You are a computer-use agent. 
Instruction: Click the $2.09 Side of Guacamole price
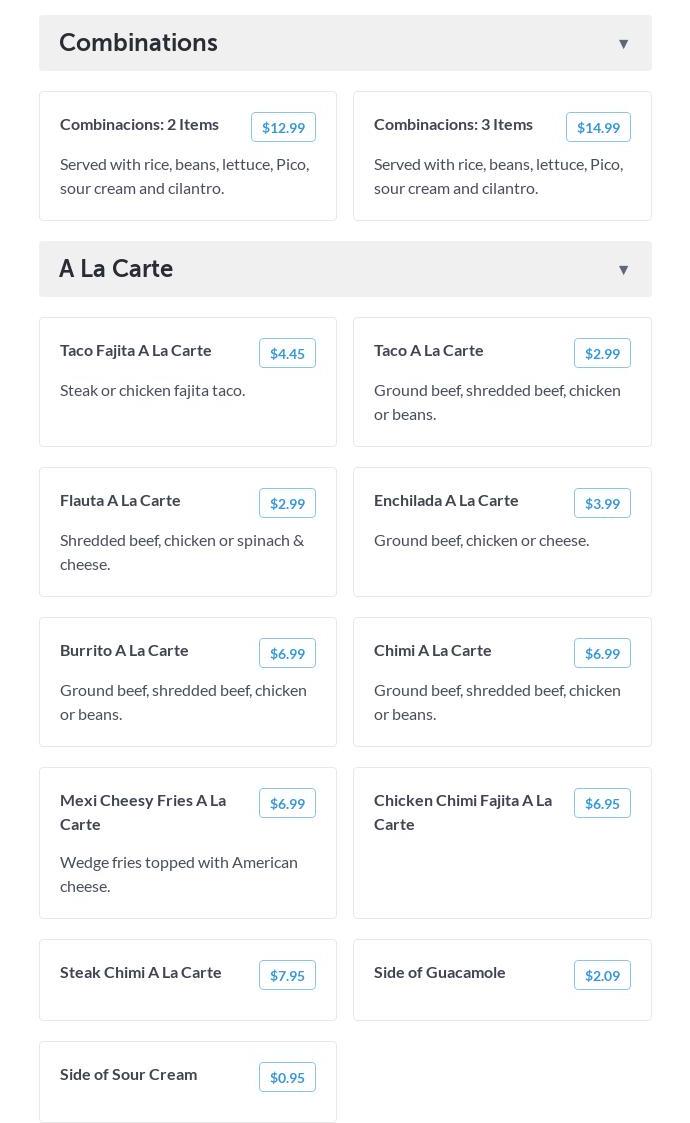602,975
